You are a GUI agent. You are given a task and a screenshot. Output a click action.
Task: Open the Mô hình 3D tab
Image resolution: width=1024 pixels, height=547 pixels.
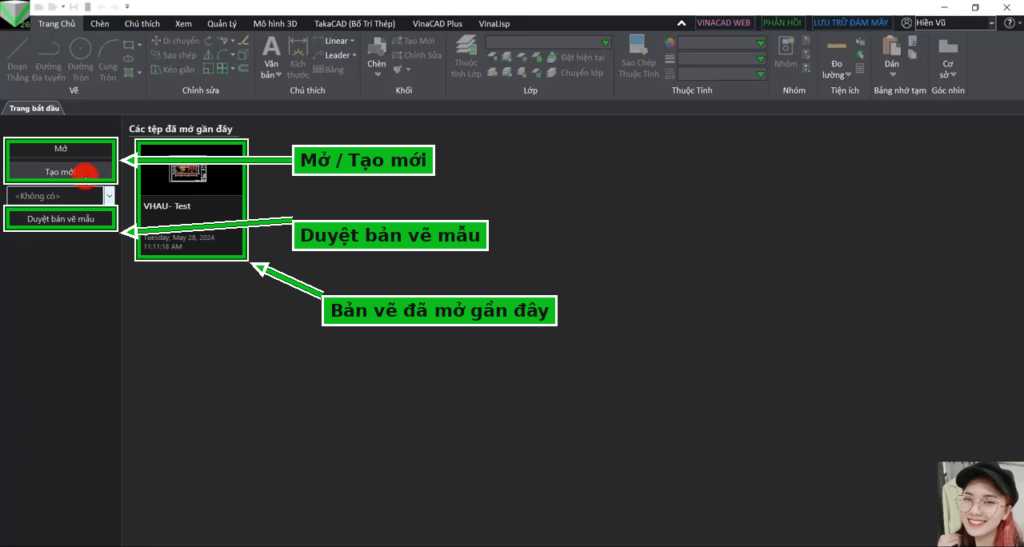coord(275,23)
